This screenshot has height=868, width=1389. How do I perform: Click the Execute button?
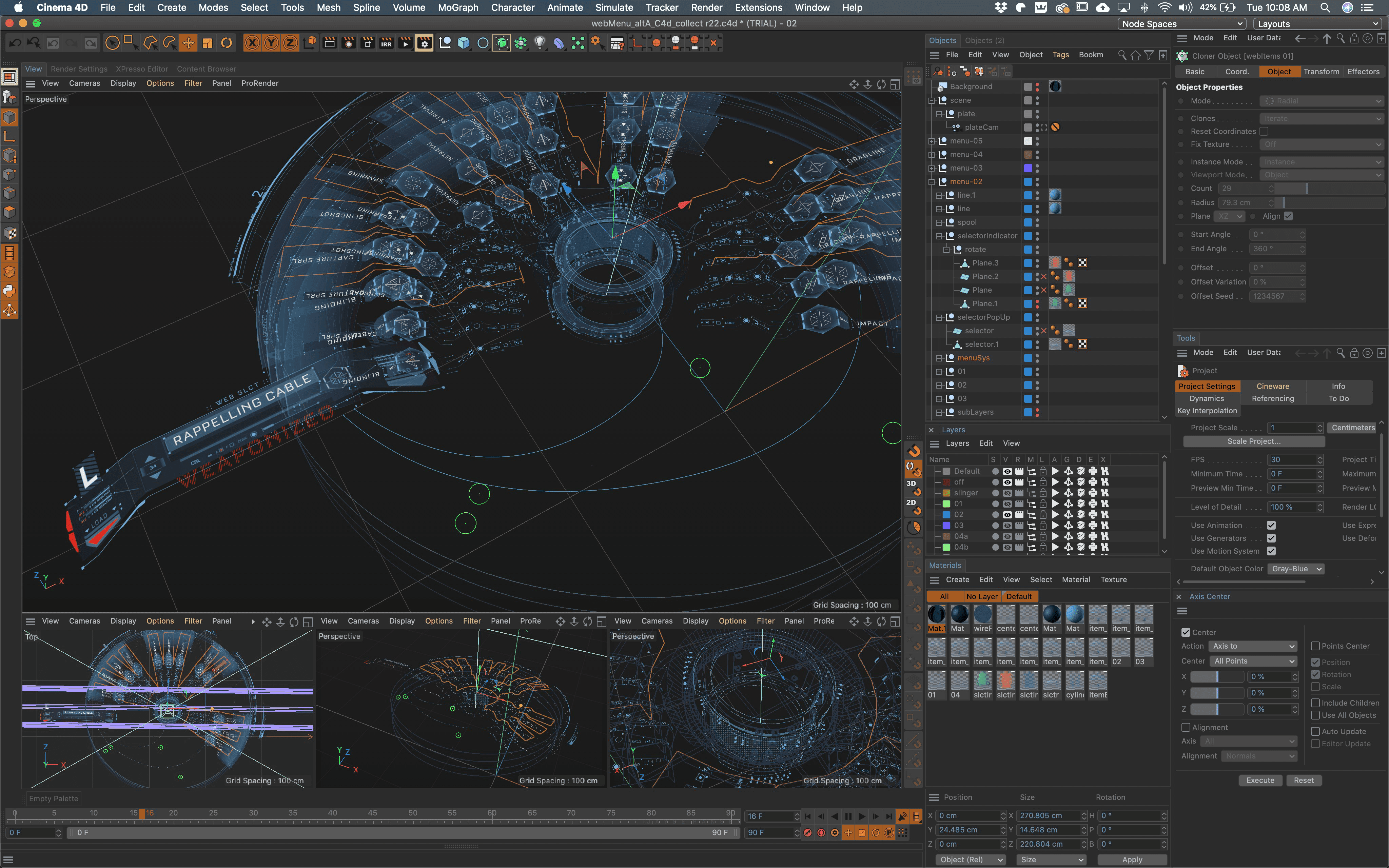(1260, 780)
